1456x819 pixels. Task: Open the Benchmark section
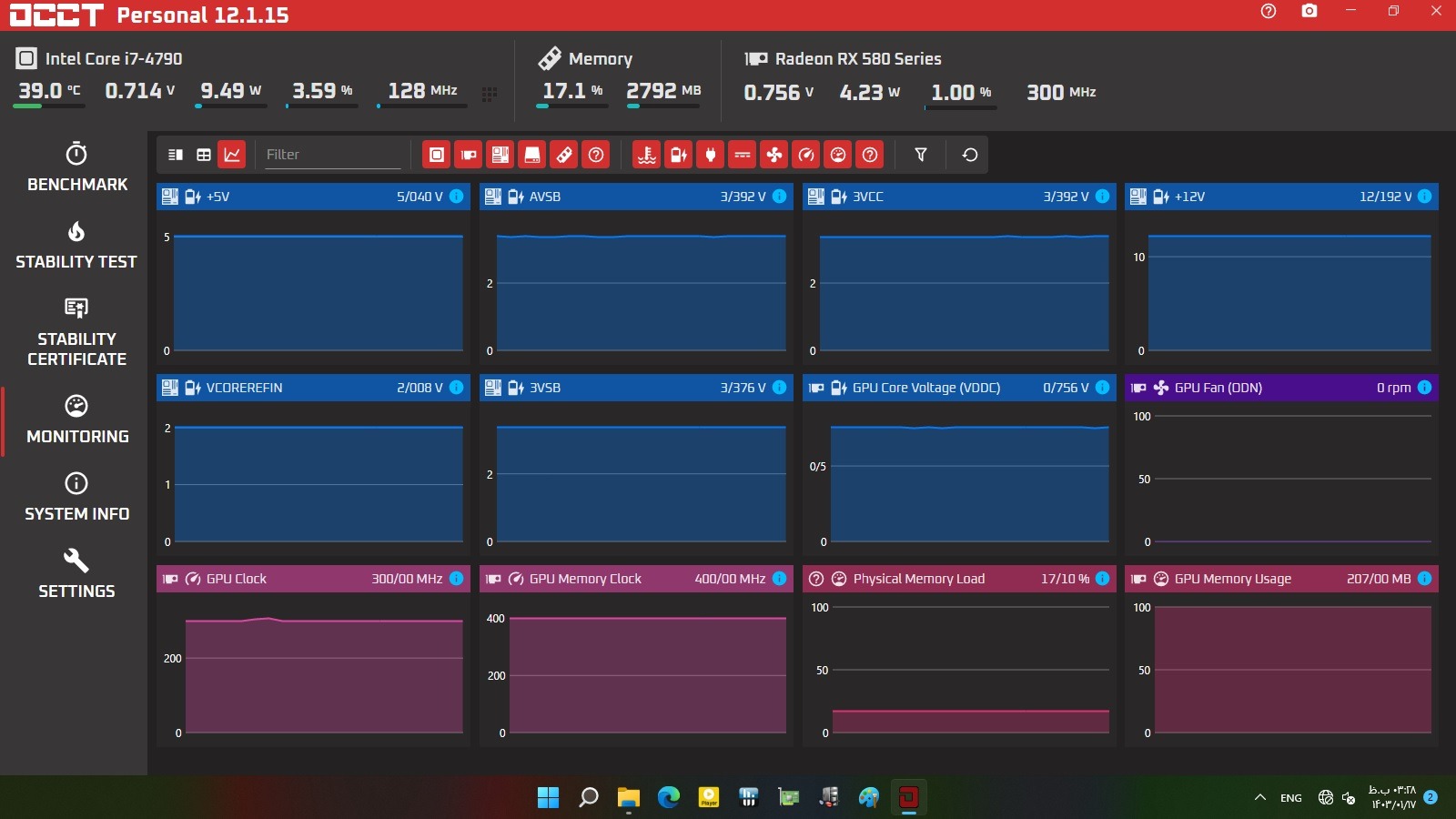click(77, 167)
